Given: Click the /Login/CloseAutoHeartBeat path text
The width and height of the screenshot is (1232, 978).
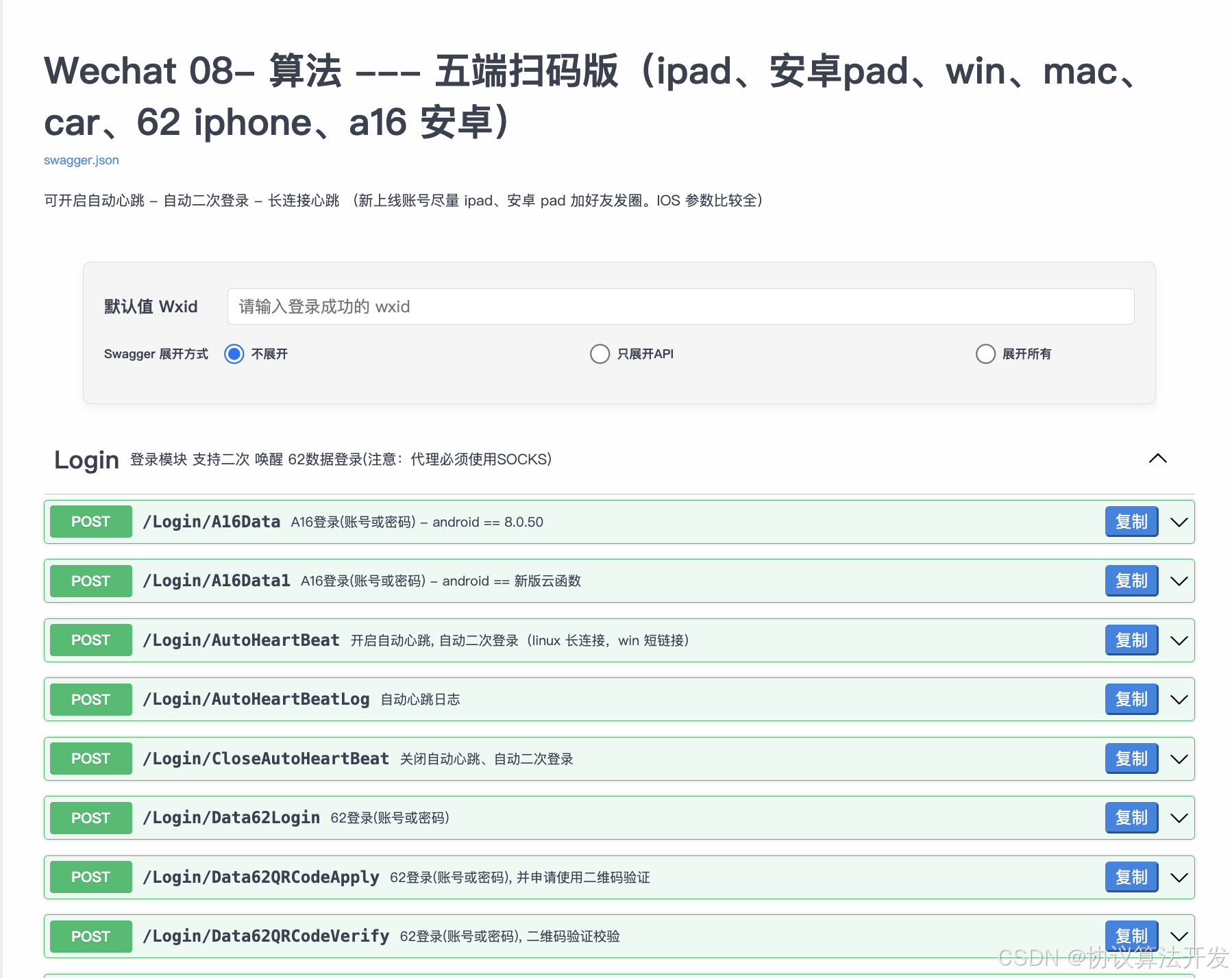Looking at the screenshot, I should point(265,759).
